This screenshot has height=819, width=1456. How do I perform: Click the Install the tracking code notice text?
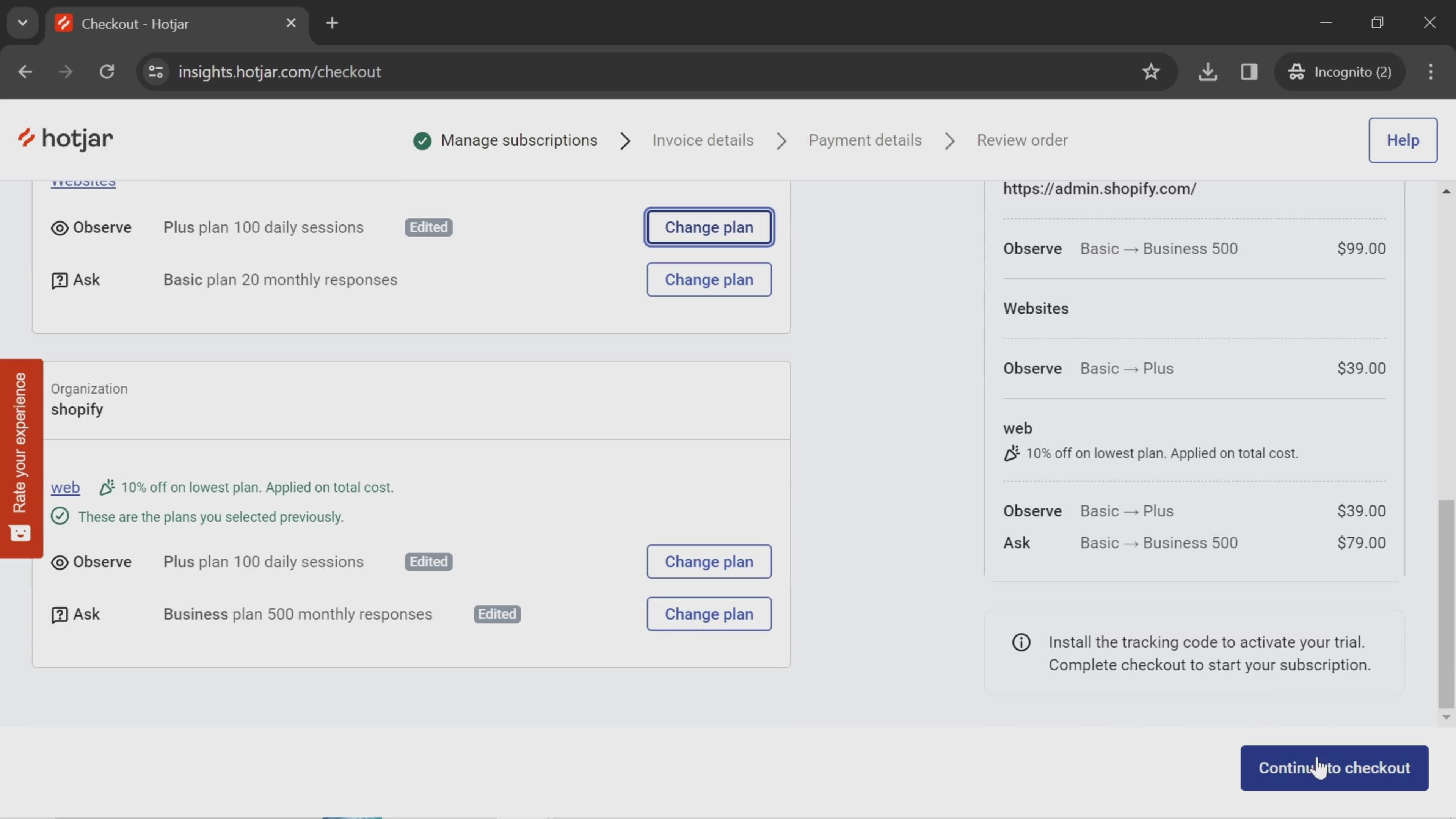(1210, 653)
